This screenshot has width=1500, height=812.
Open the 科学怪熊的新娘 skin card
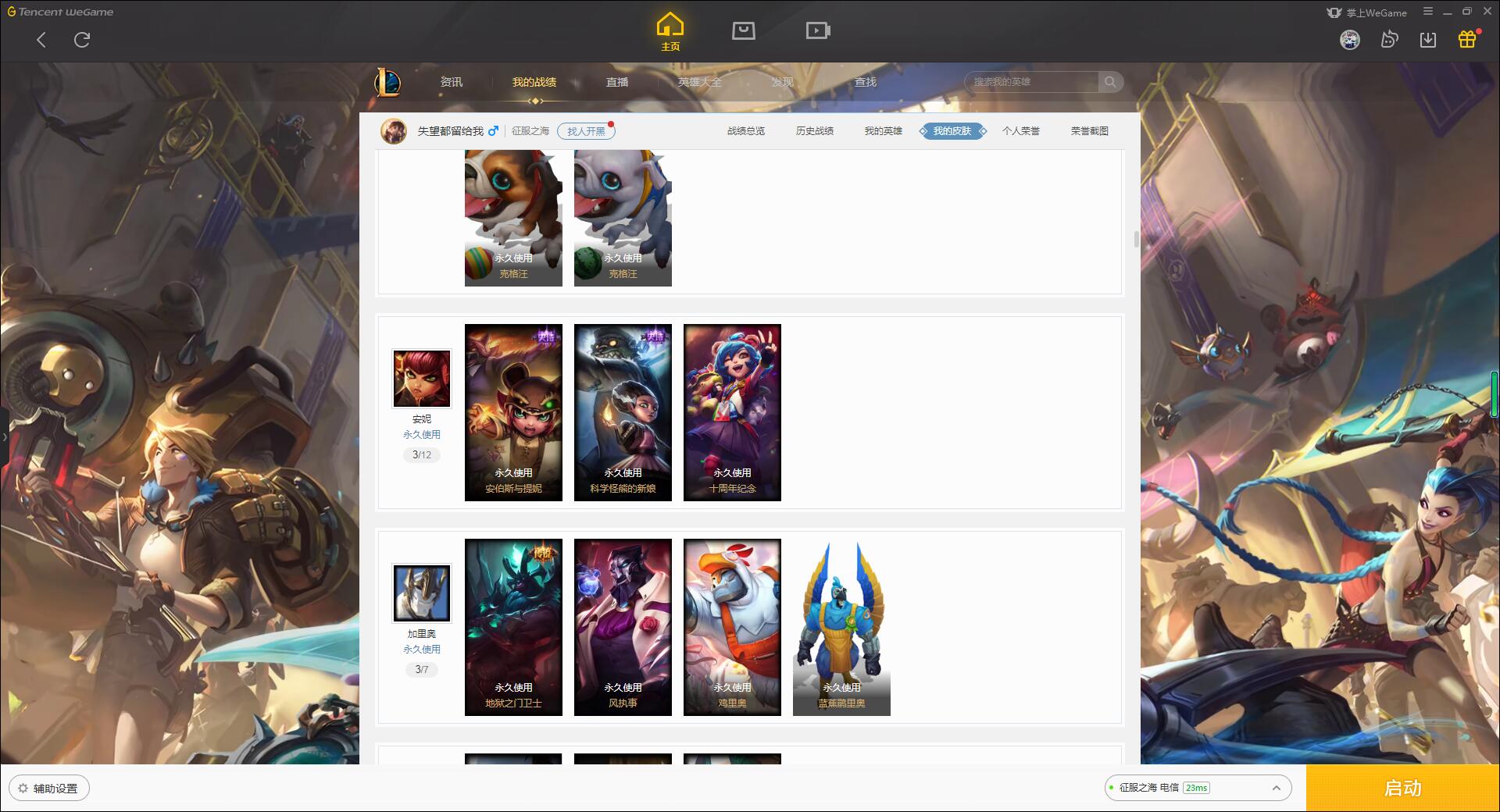pyautogui.click(x=623, y=412)
